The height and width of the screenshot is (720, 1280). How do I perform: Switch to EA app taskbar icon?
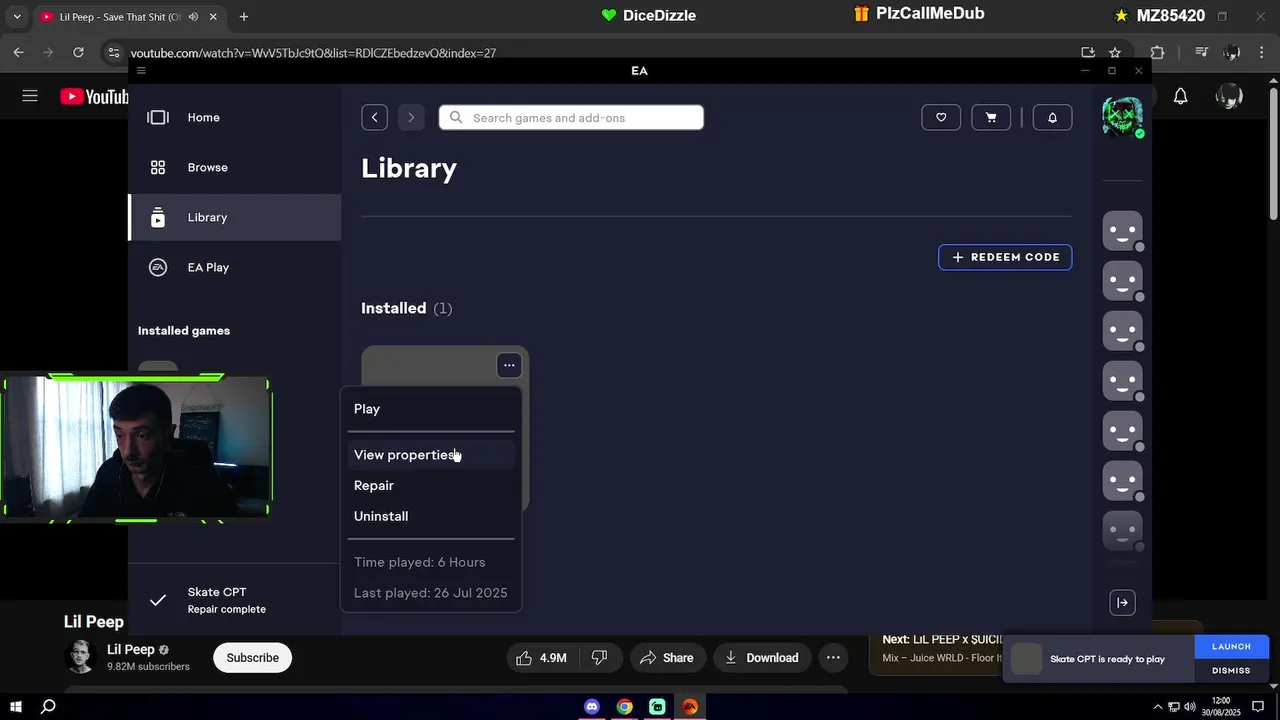690,707
